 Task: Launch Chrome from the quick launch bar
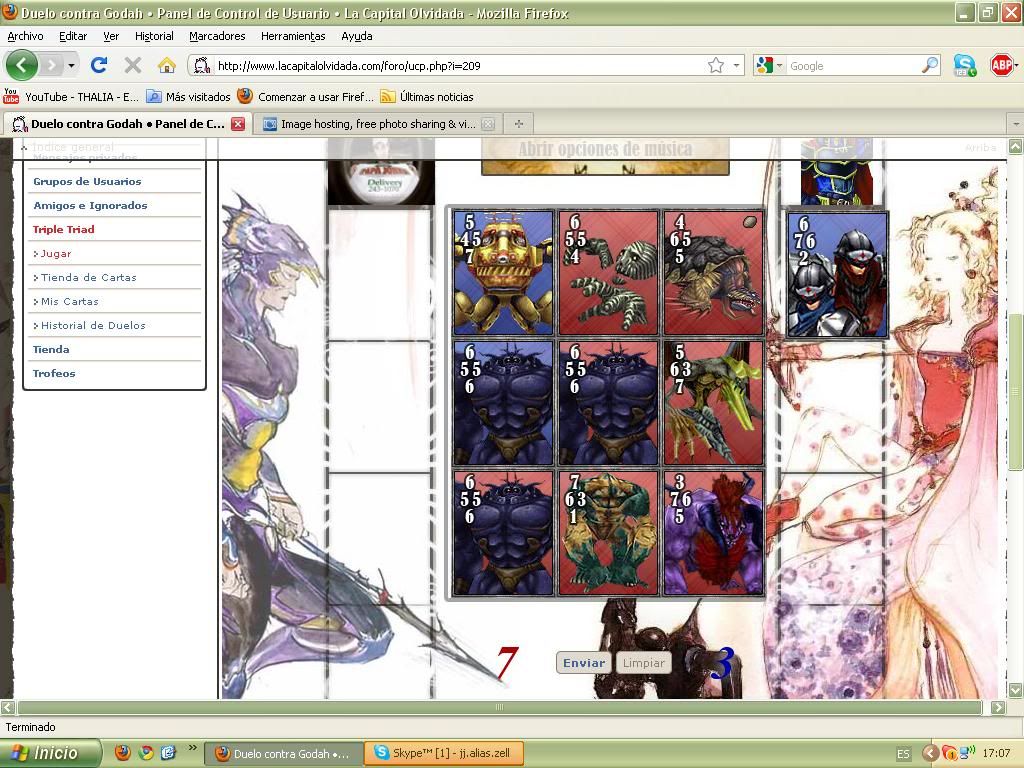[x=145, y=753]
